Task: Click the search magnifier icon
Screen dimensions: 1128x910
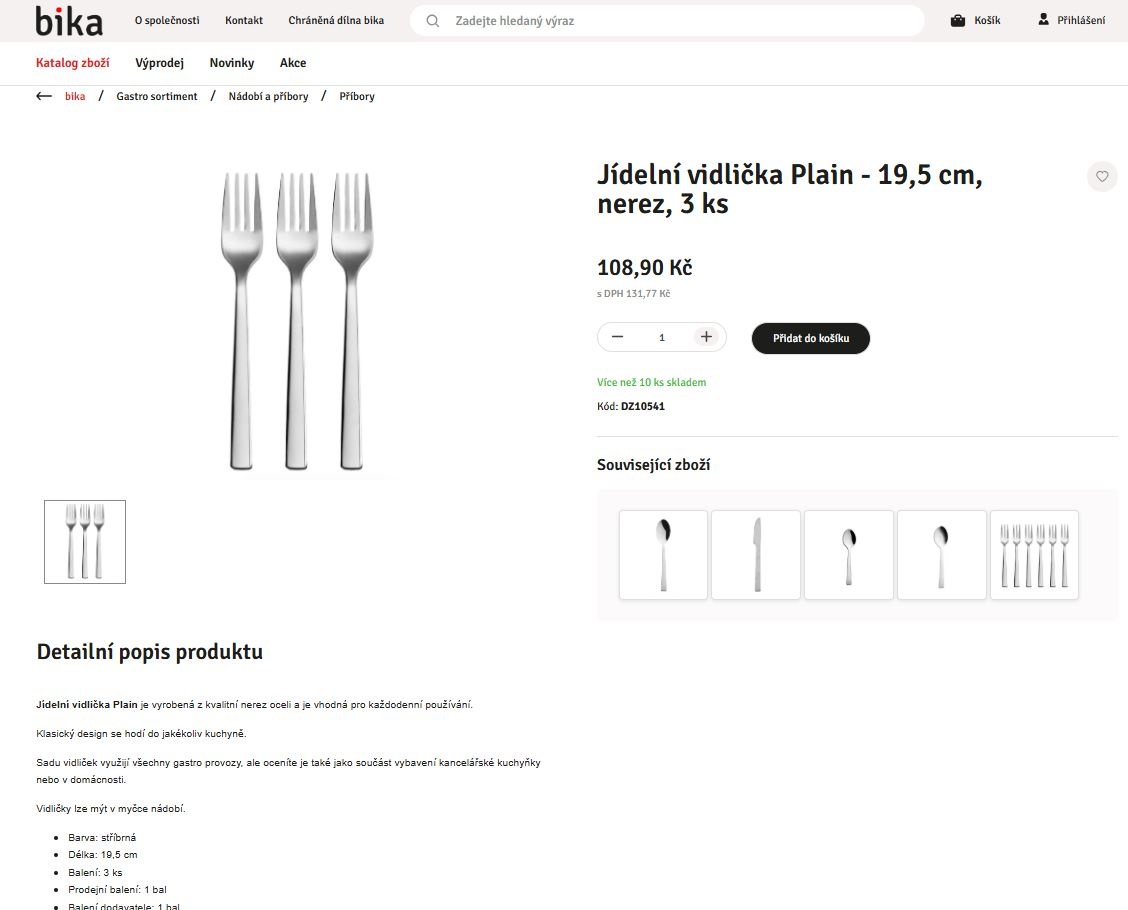Action: click(x=433, y=20)
